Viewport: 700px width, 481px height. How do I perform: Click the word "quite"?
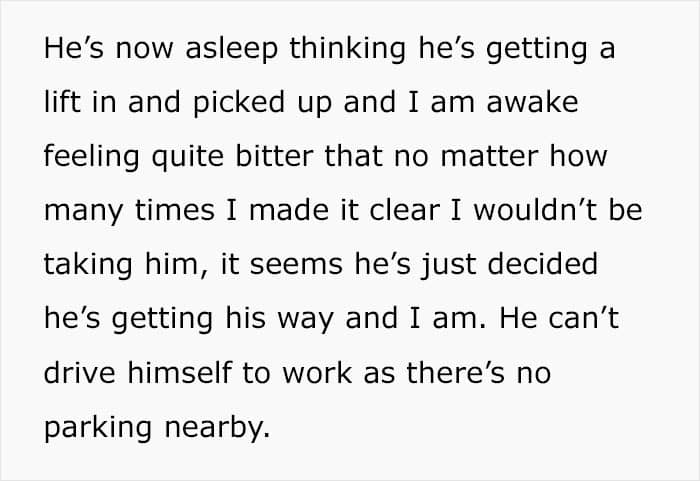188,158
